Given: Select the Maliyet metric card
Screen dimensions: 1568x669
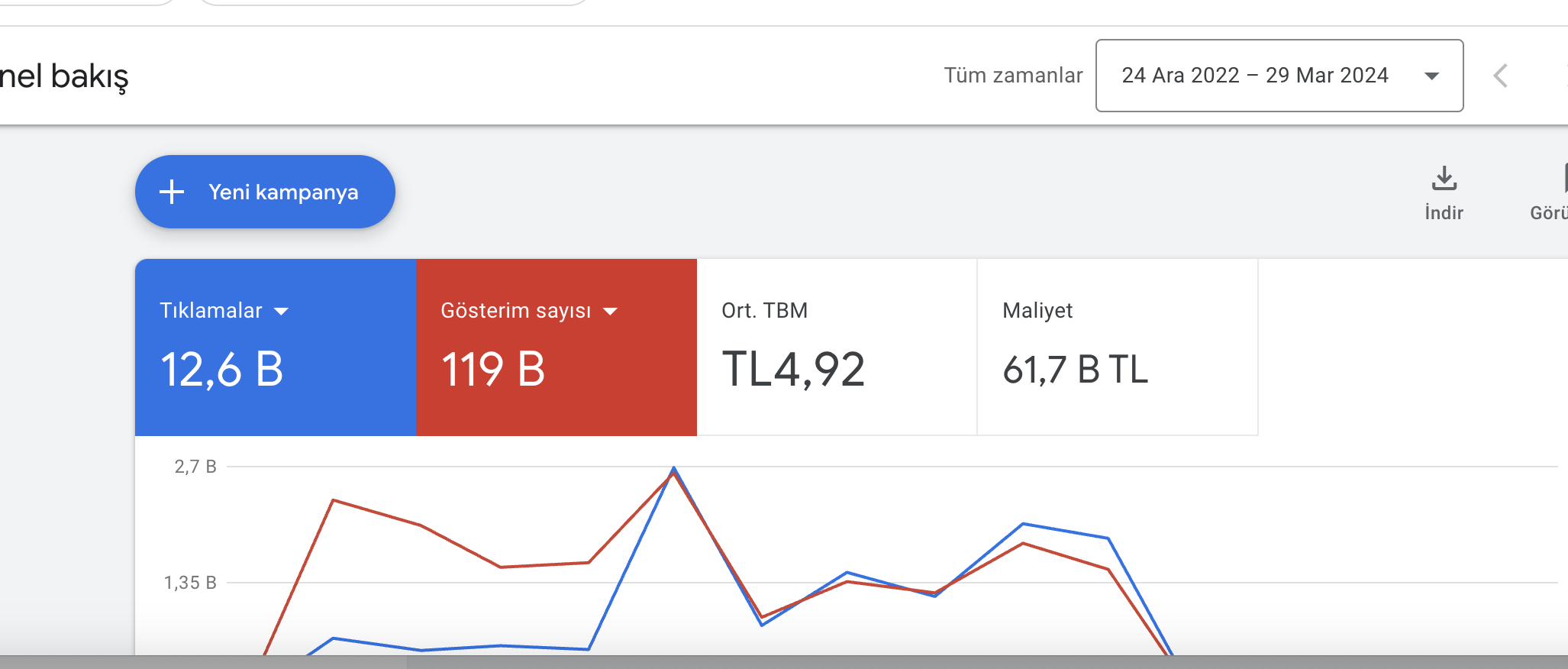Looking at the screenshot, I should click(1118, 347).
